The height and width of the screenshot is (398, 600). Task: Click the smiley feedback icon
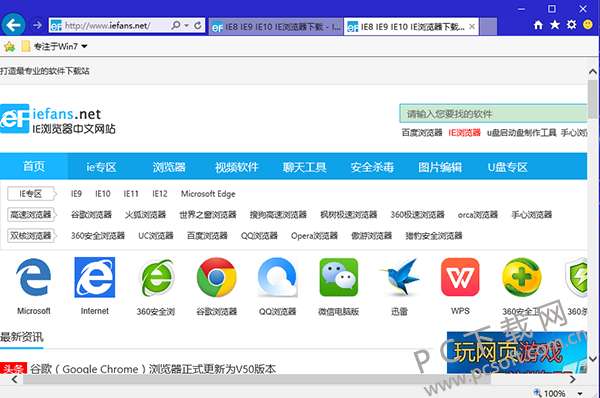pyautogui.click(x=588, y=25)
